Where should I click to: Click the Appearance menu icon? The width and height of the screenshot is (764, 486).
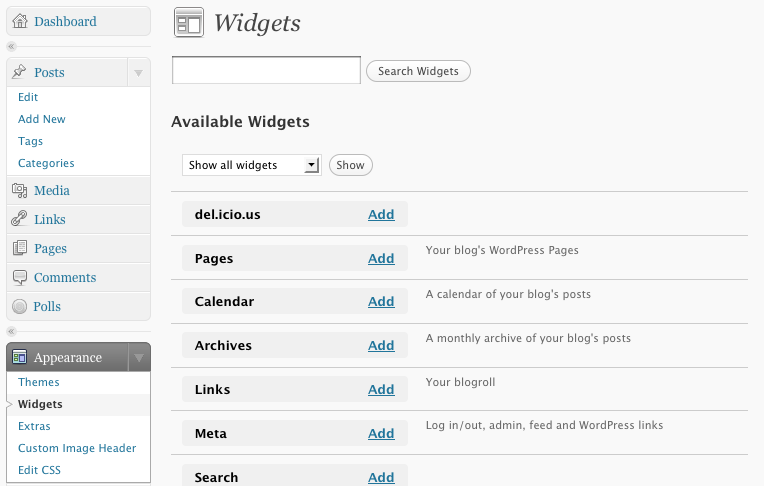(19, 357)
